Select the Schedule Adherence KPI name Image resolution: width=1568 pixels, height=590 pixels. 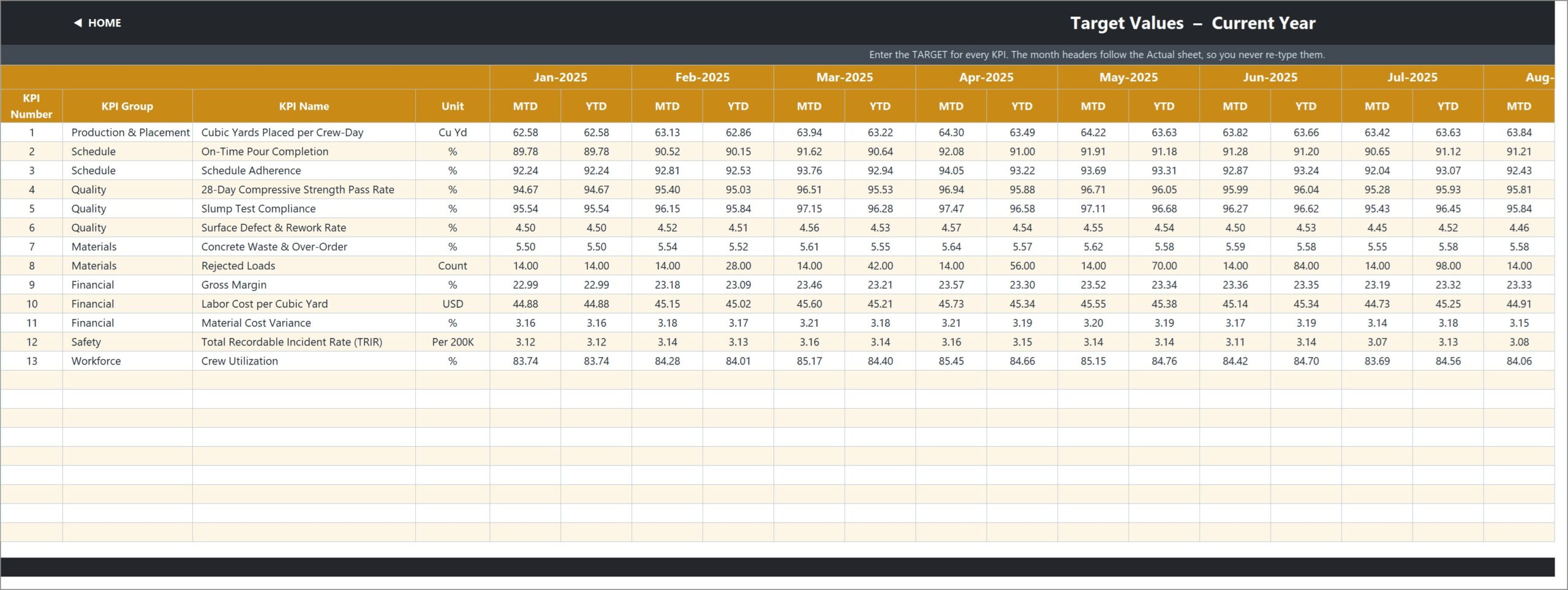(304, 170)
